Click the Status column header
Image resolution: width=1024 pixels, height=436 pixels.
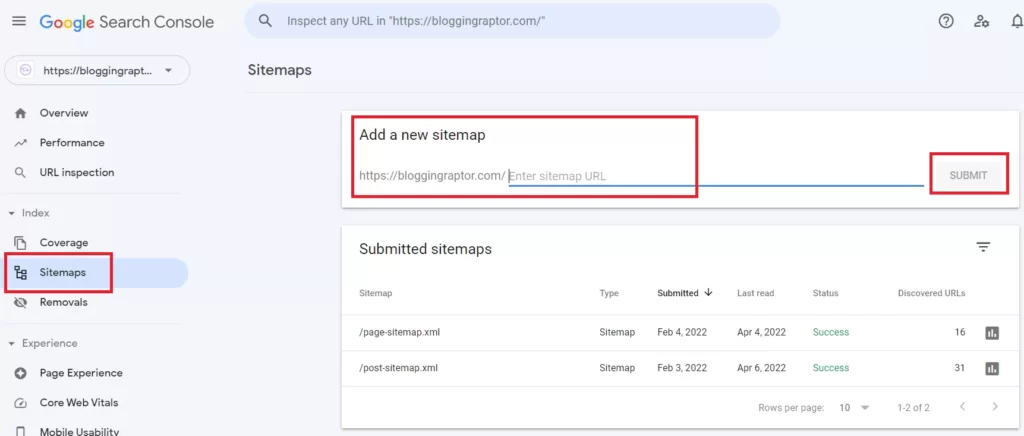[825, 293]
